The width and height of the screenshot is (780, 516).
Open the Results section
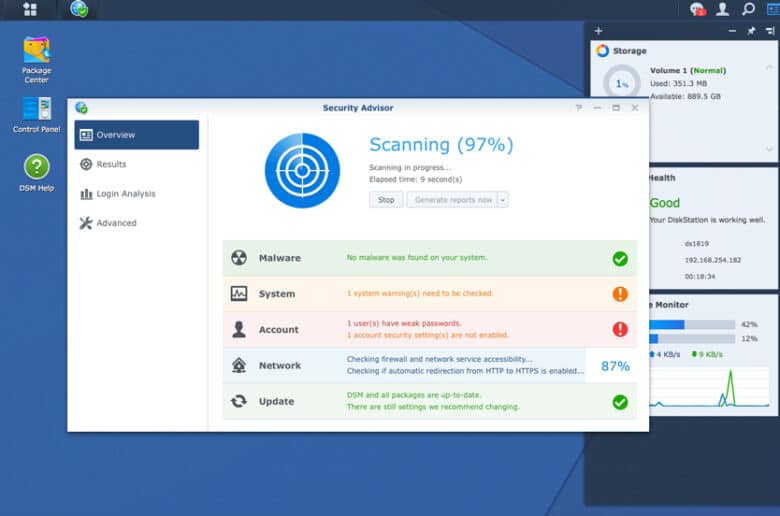pos(137,164)
